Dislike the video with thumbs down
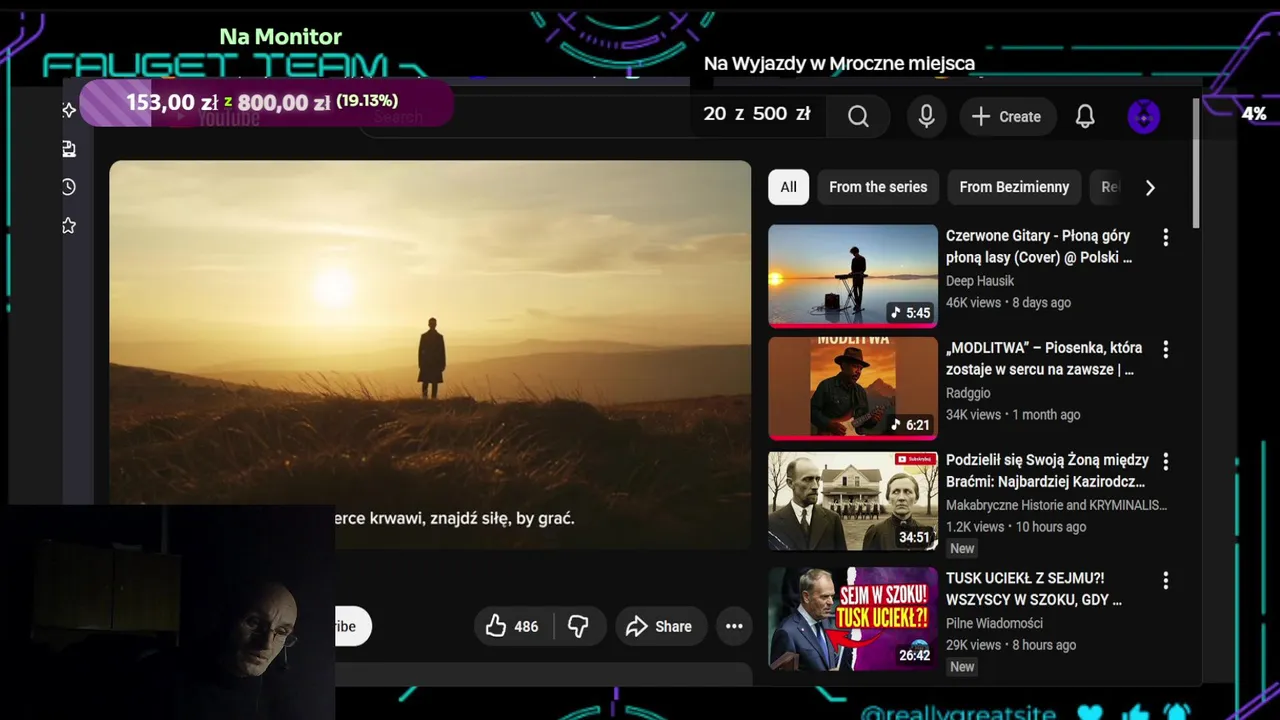This screenshot has width=1280, height=720. tap(578, 626)
